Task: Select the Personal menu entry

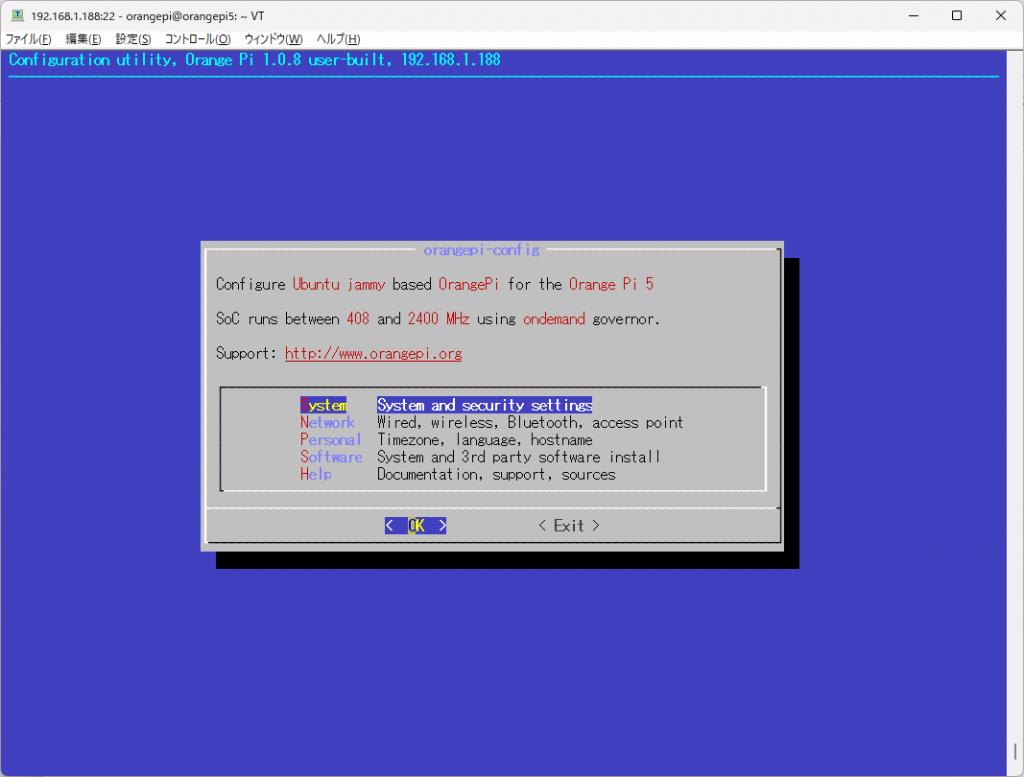Action: pos(330,439)
